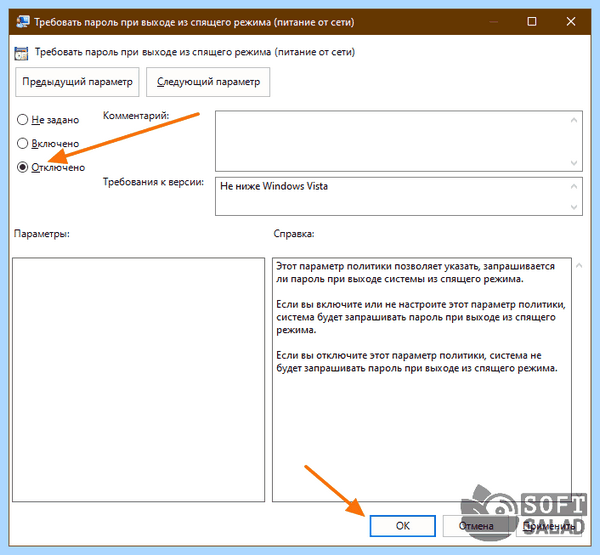
Task: Click the comment box scroll-down arrow
Action: click(574, 163)
